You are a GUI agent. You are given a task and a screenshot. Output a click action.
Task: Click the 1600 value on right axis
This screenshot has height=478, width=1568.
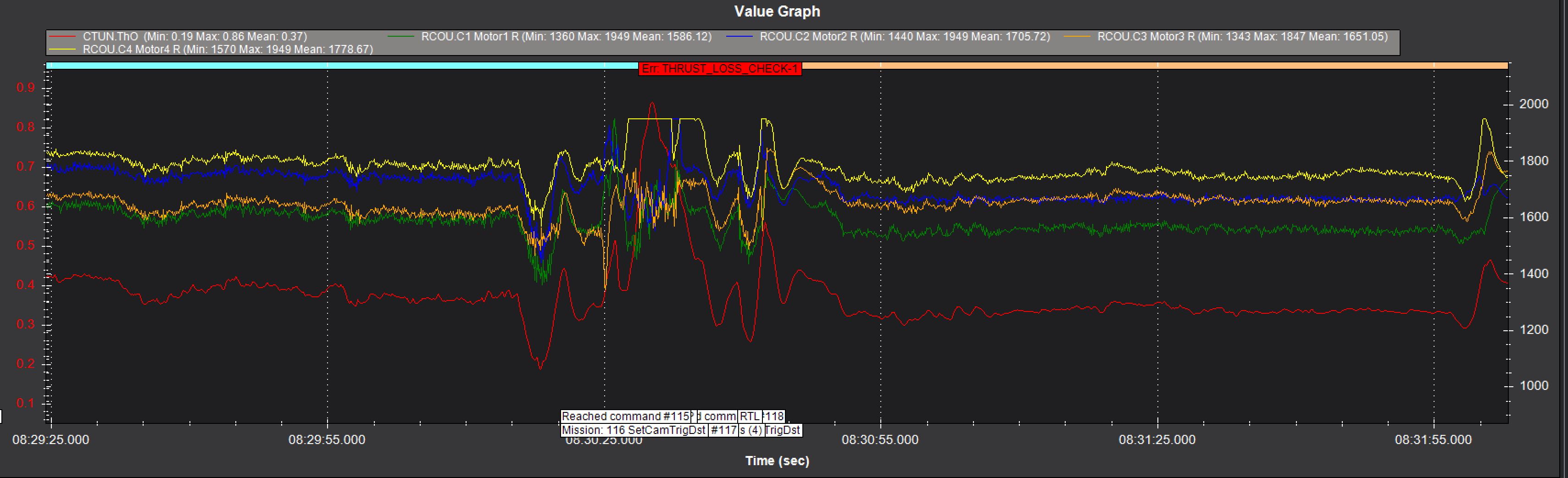point(1534,217)
